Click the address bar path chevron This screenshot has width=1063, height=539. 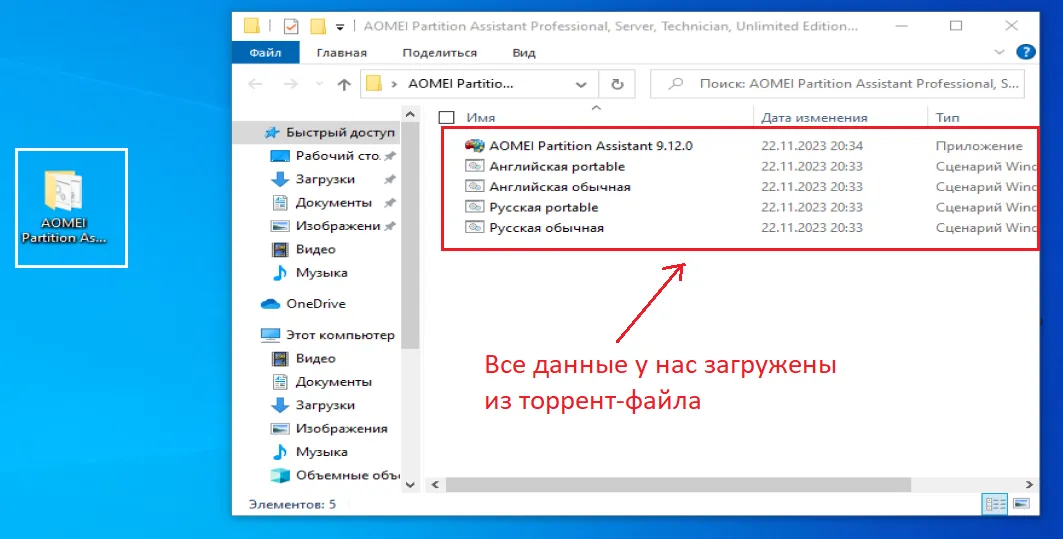tap(394, 85)
